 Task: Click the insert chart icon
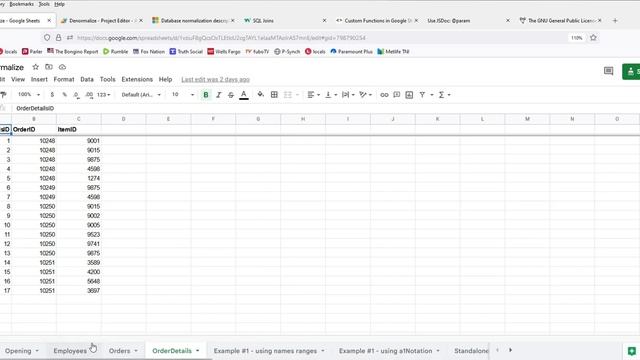coord(409,95)
